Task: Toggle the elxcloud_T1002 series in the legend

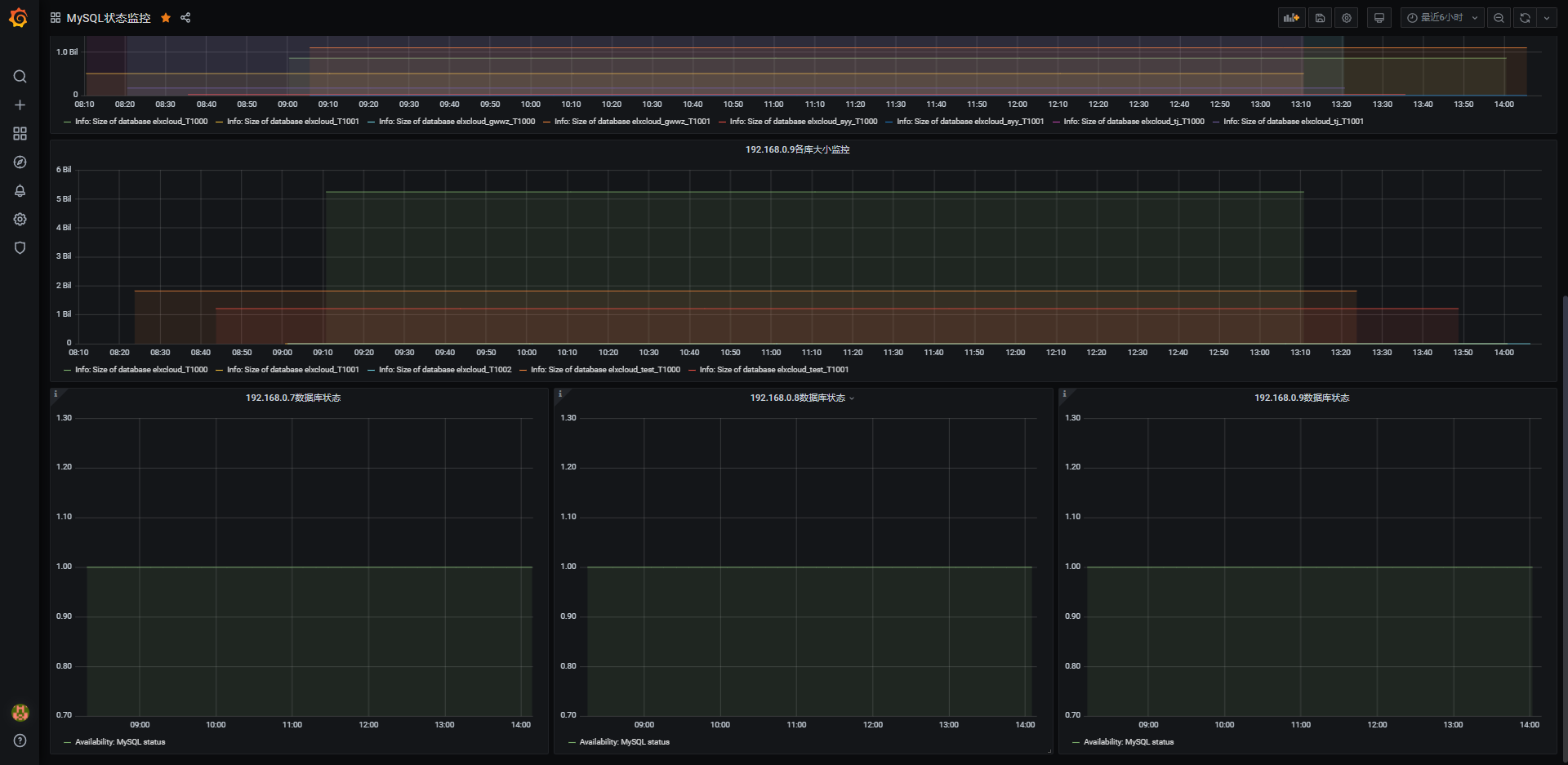Action: pyautogui.click(x=445, y=370)
